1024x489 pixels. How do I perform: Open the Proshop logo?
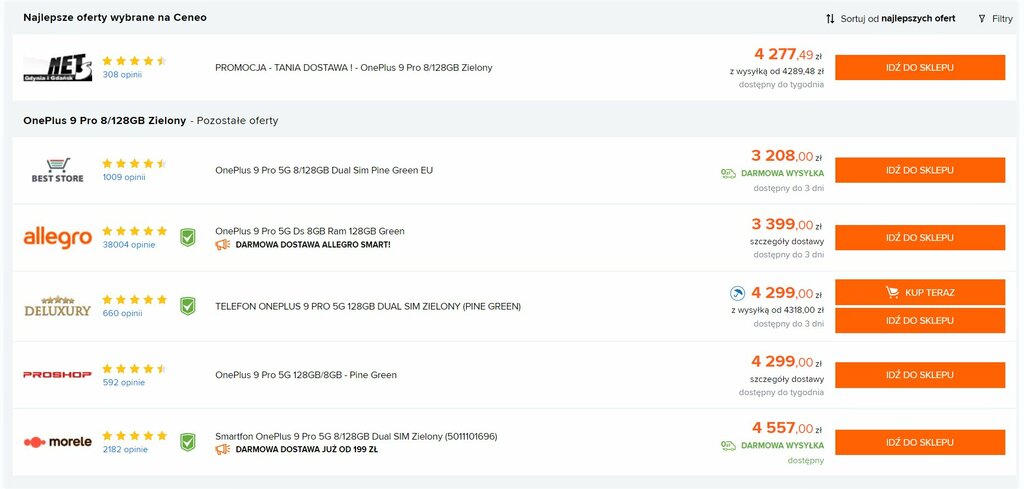57,375
